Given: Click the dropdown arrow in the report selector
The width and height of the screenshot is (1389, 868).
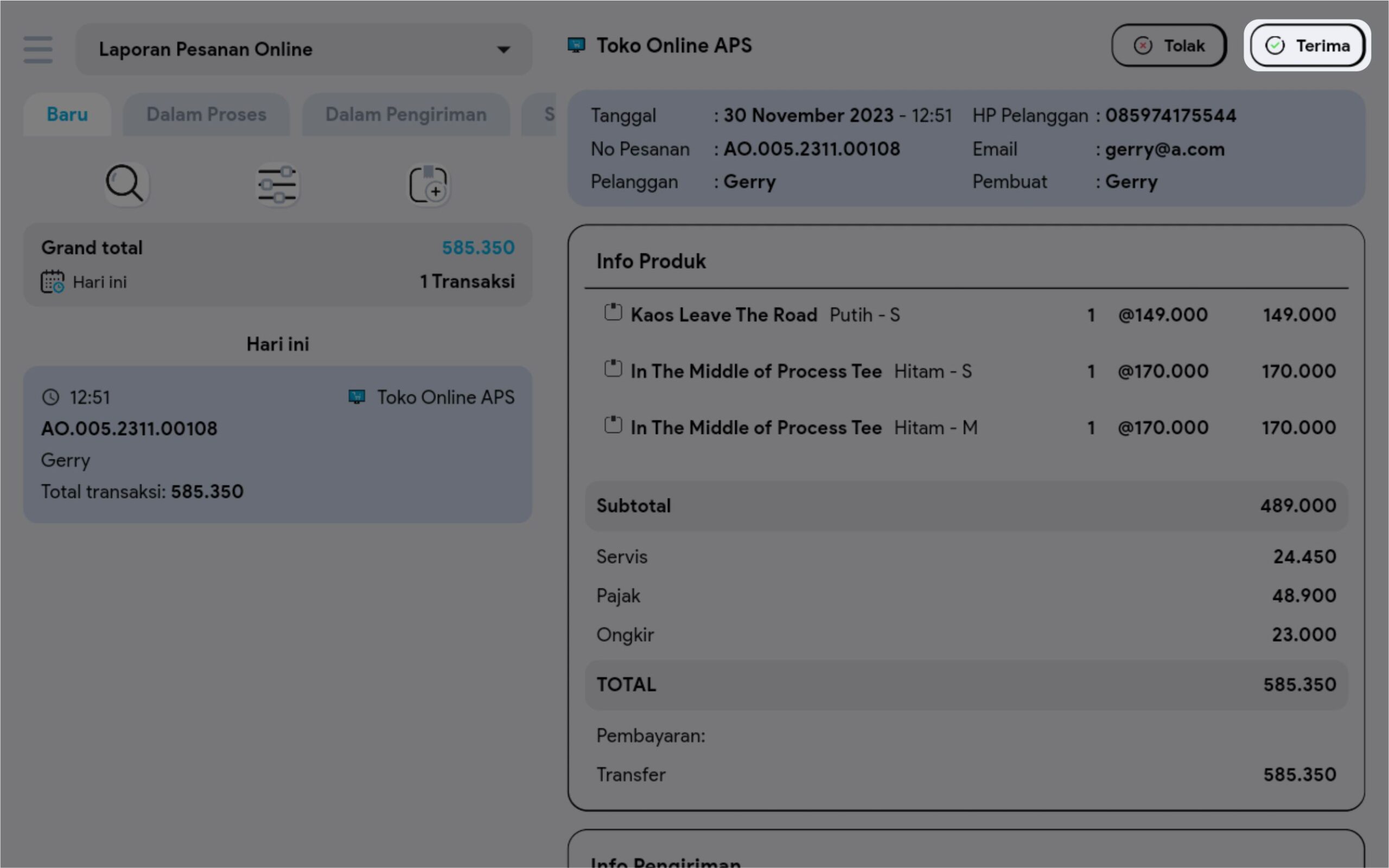Looking at the screenshot, I should pyautogui.click(x=504, y=50).
